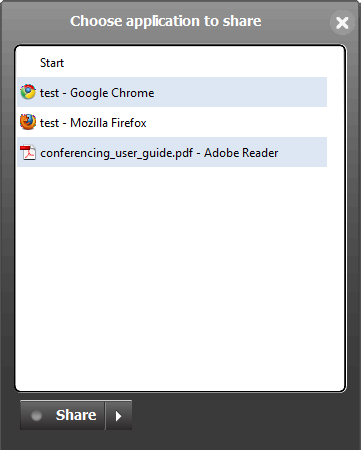Close the Choose application dialog
This screenshot has width=361, height=450.
[342, 23]
